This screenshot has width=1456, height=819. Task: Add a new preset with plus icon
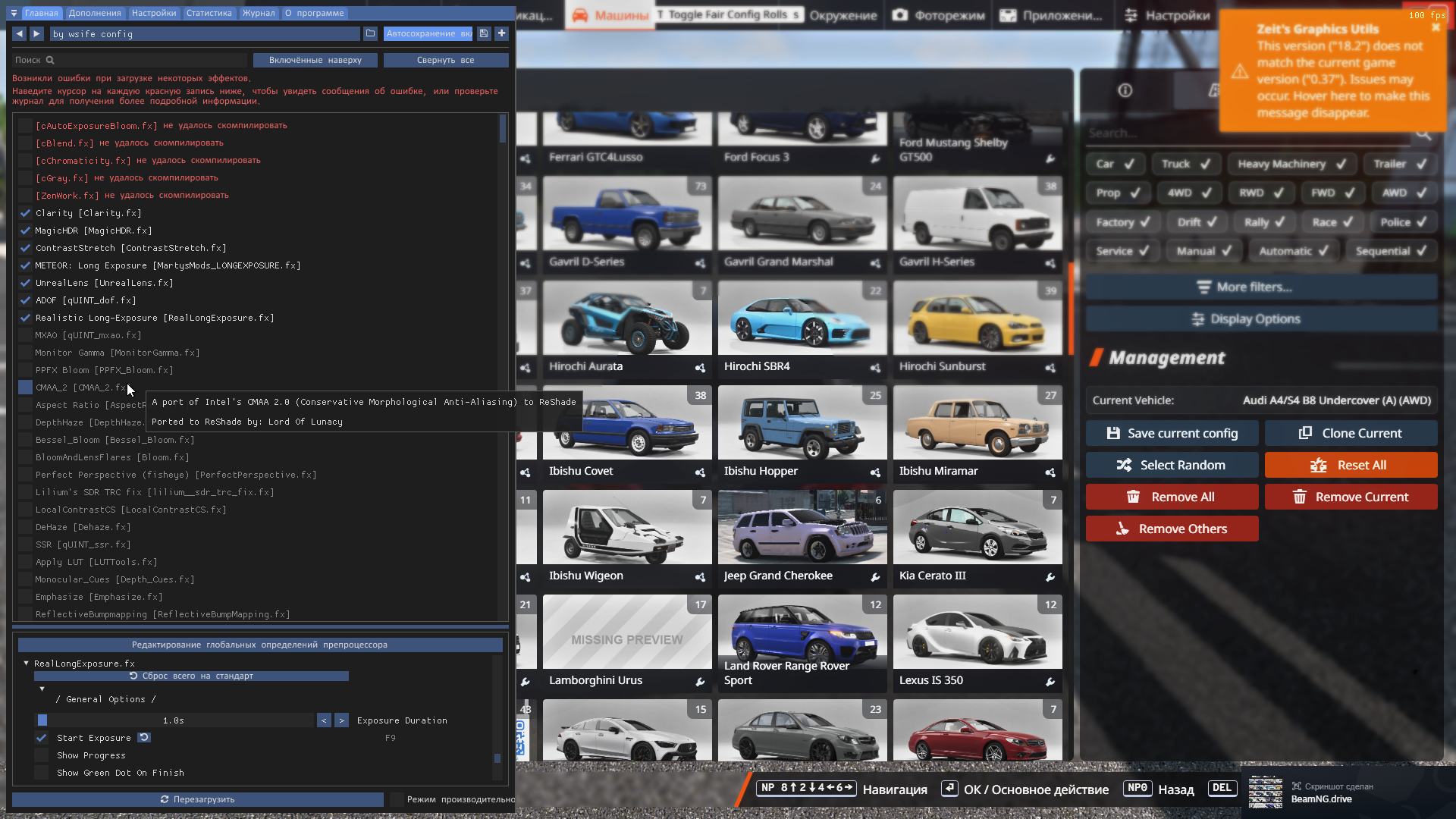(x=501, y=33)
